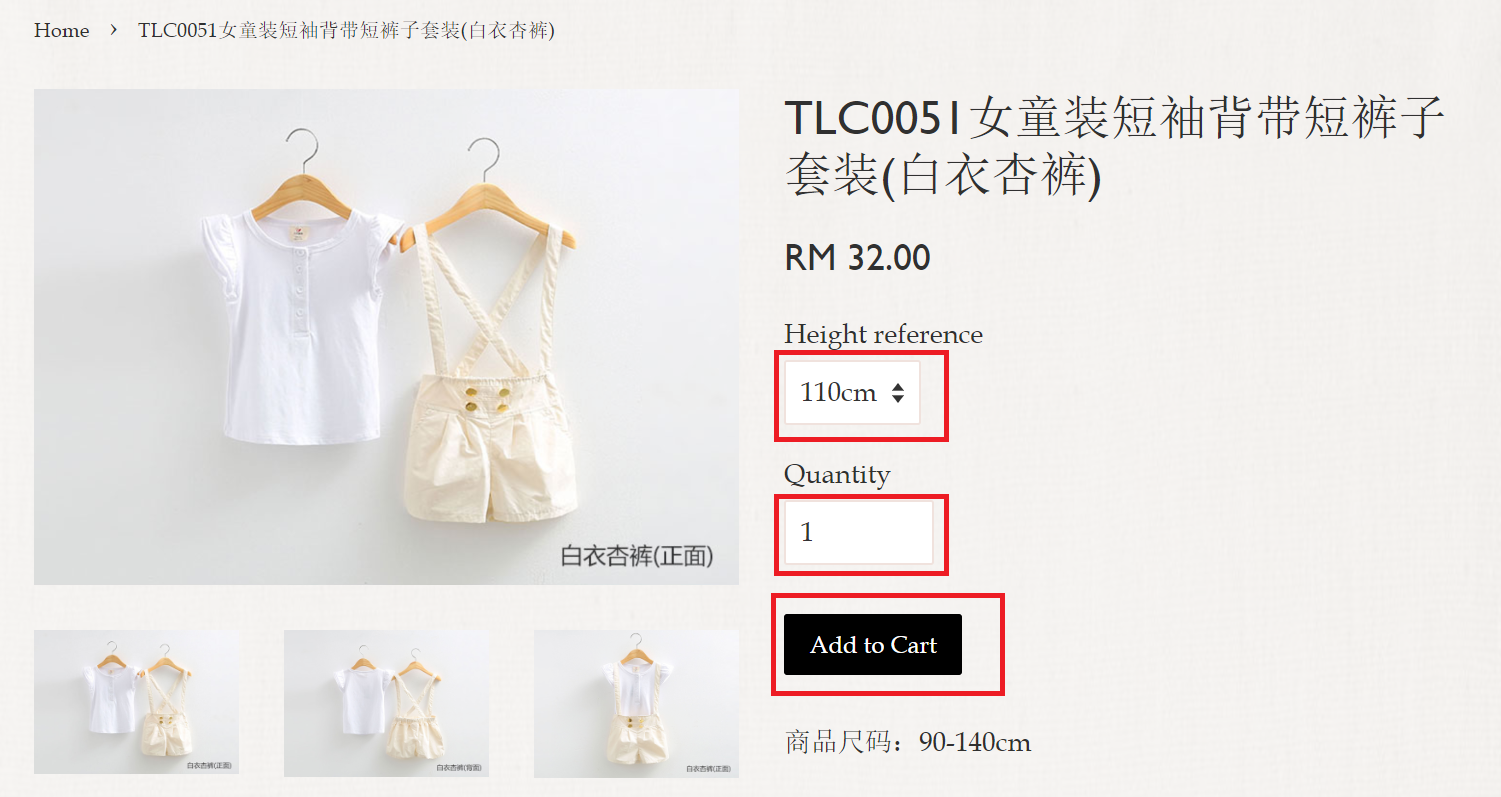
Task: Click the Height reference label
Action: 883,334
